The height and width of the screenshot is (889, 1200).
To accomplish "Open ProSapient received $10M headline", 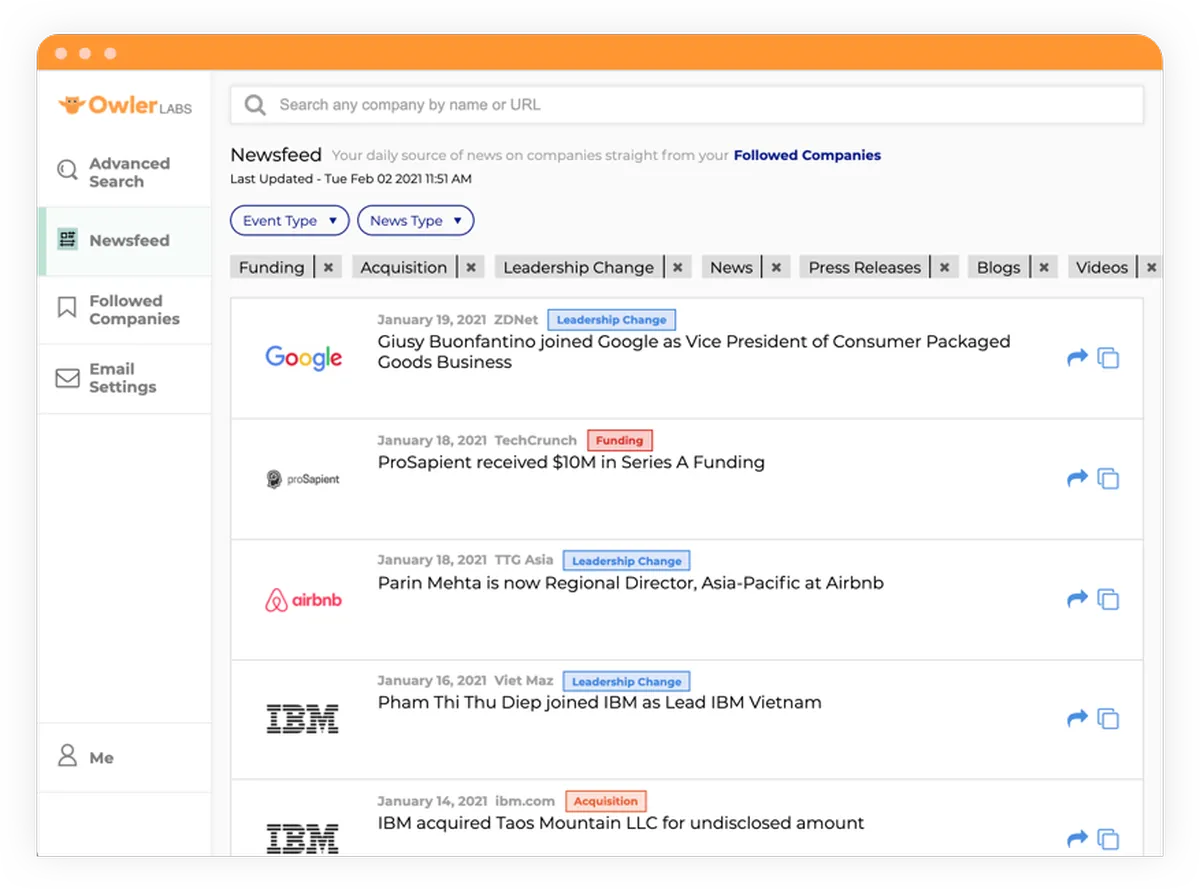I will (571, 462).
